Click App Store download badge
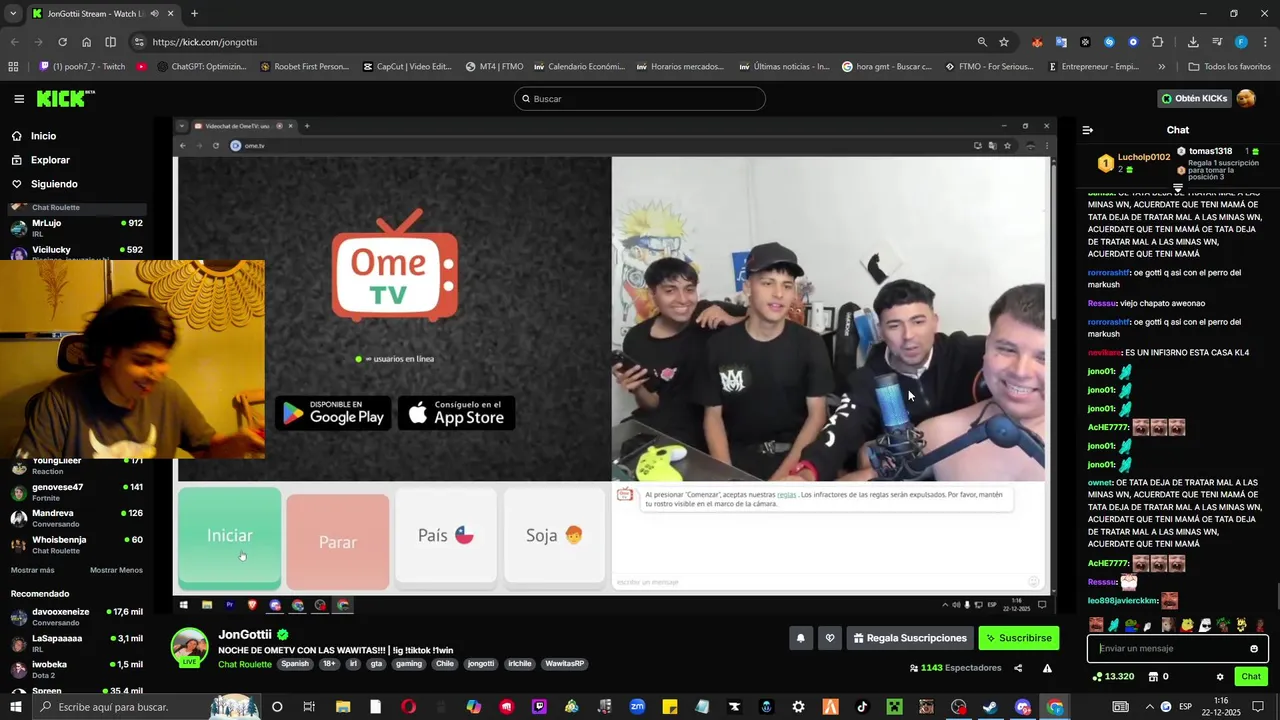Viewport: 1280px width, 720px height. tap(456, 413)
